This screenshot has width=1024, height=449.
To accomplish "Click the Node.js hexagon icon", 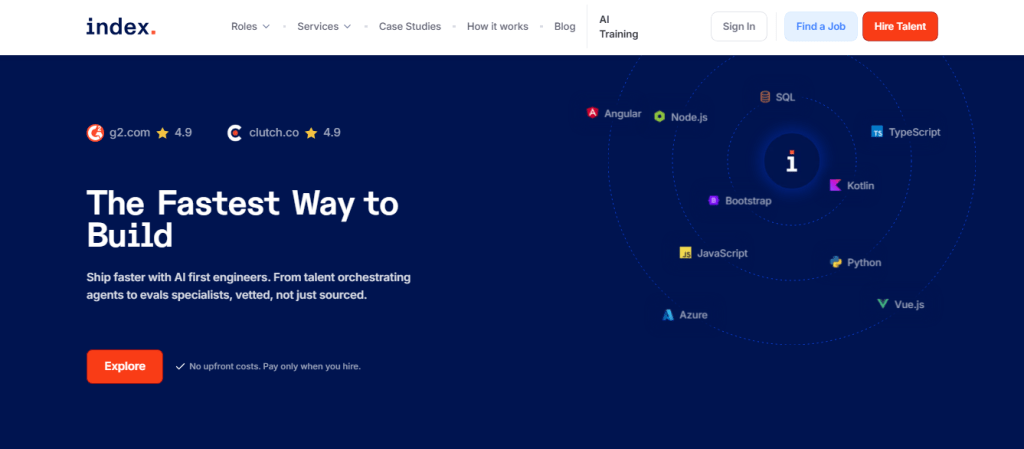I will [x=660, y=117].
